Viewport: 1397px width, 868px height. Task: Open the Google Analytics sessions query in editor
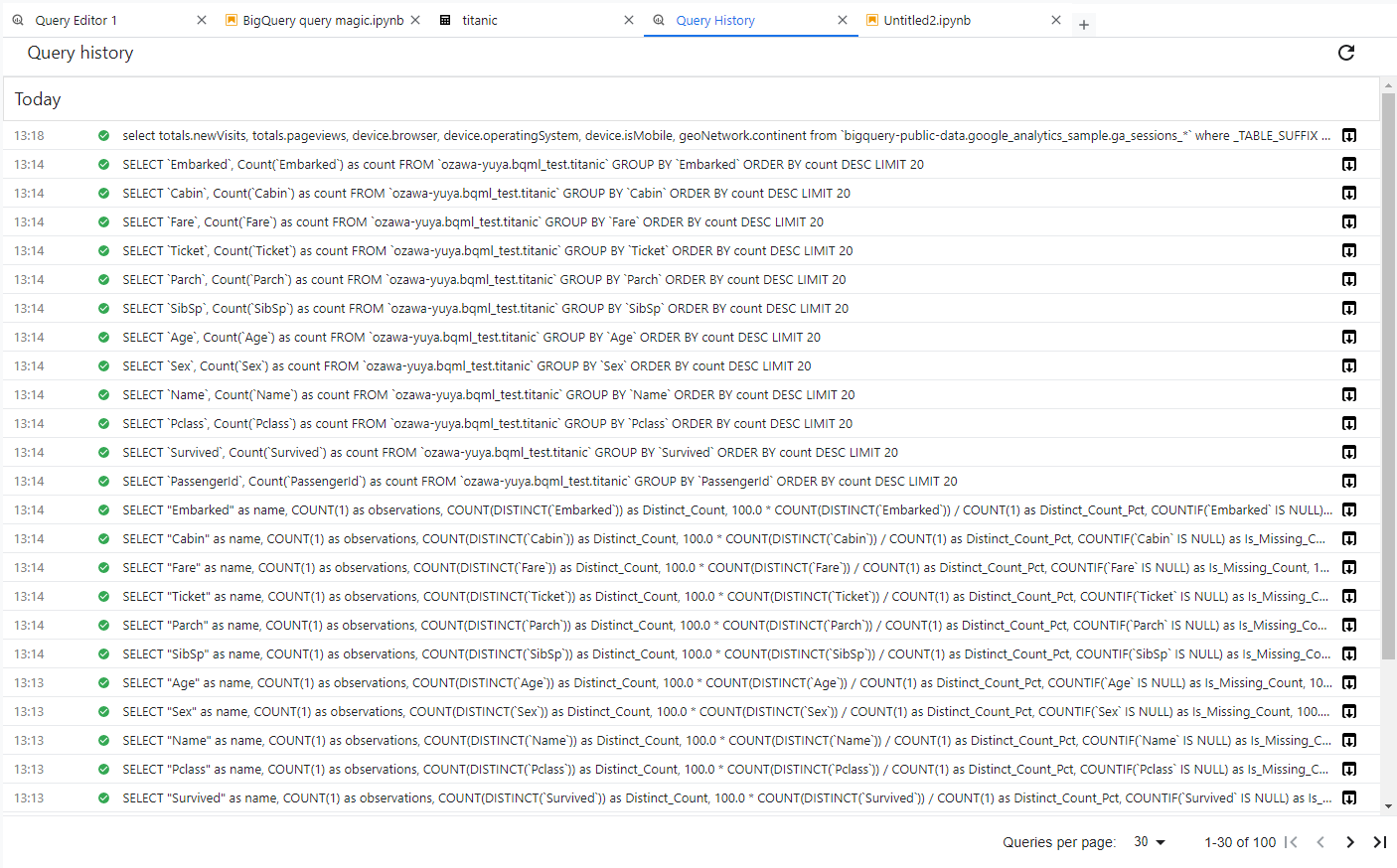click(1348, 135)
